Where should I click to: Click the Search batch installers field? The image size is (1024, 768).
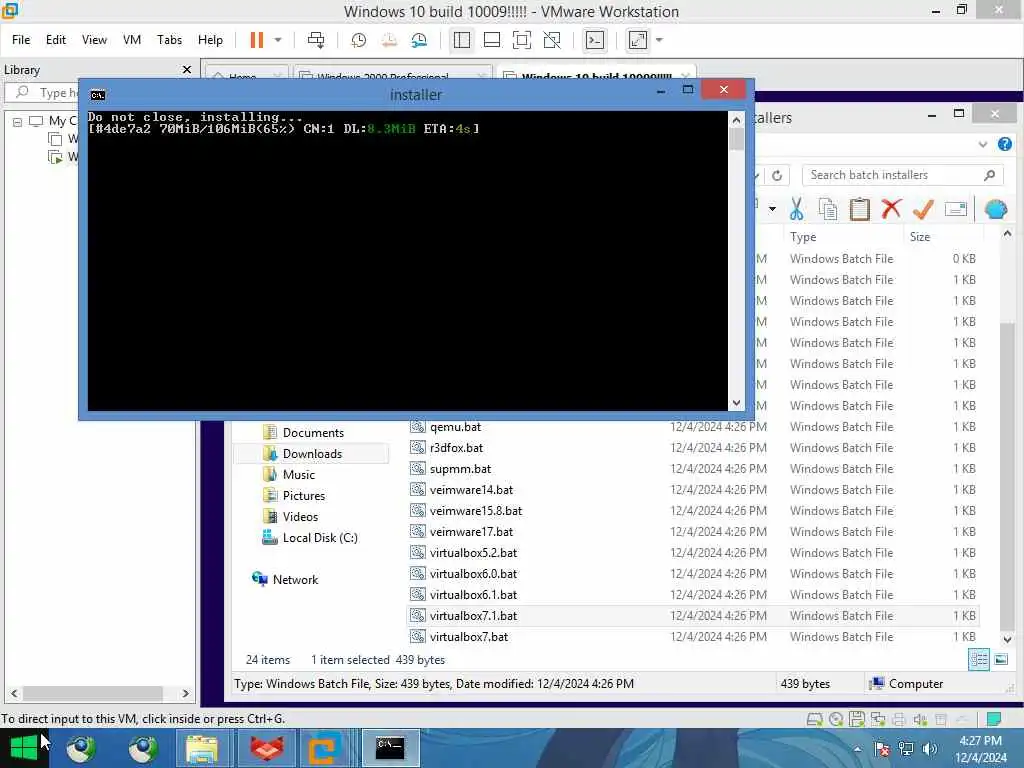click(x=901, y=175)
